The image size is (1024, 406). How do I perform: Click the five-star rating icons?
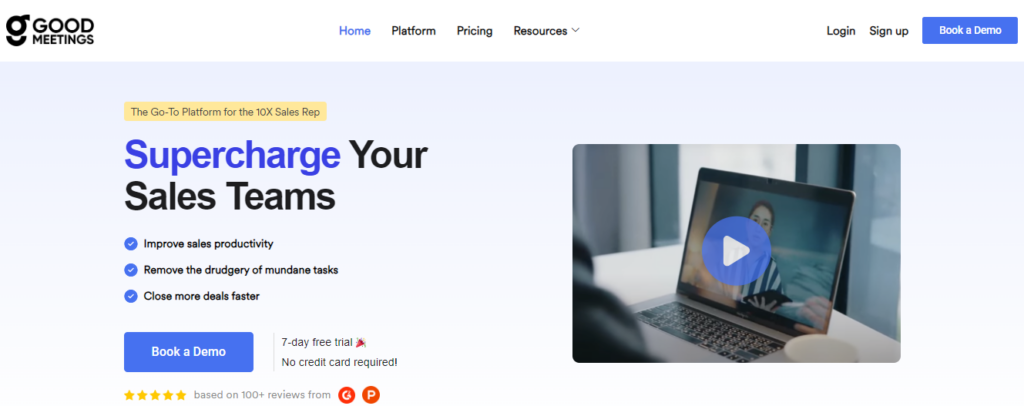(155, 395)
